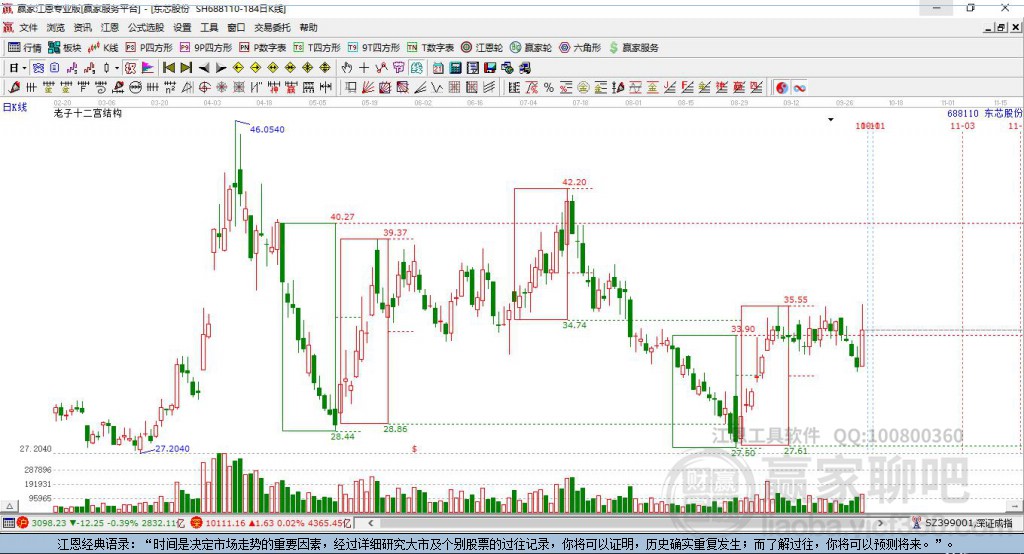1024x554 pixels.
Task: Jump to first bar with skip-start icon
Action: pos(168,68)
